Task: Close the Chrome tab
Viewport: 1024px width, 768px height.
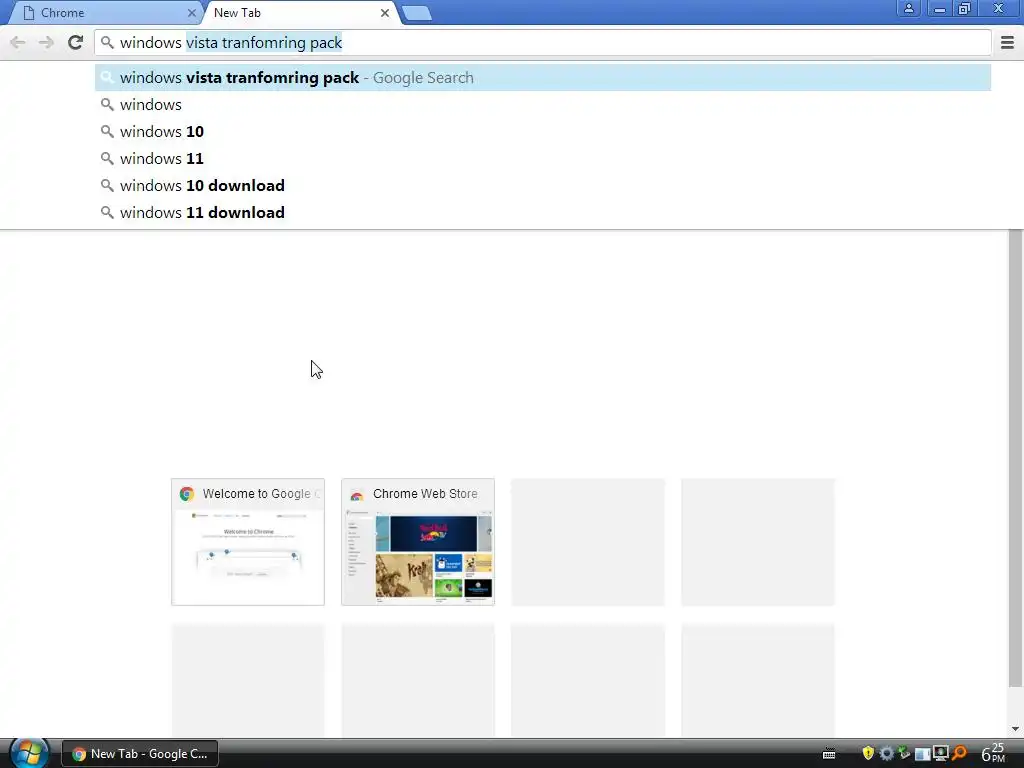Action: (x=191, y=13)
